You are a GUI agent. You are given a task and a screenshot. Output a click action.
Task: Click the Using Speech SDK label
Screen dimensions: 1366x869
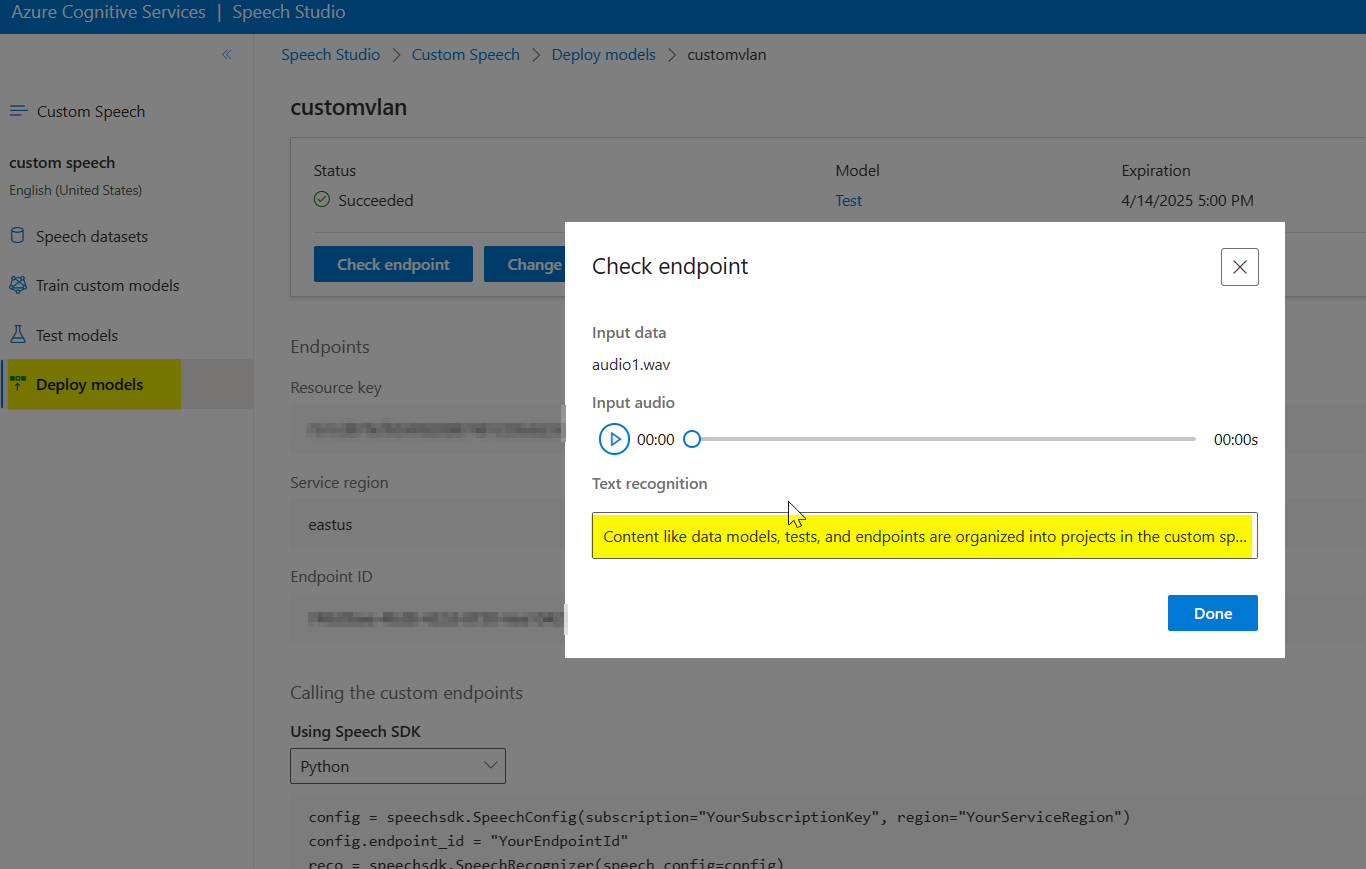pyautogui.click(x=355, y=731)
